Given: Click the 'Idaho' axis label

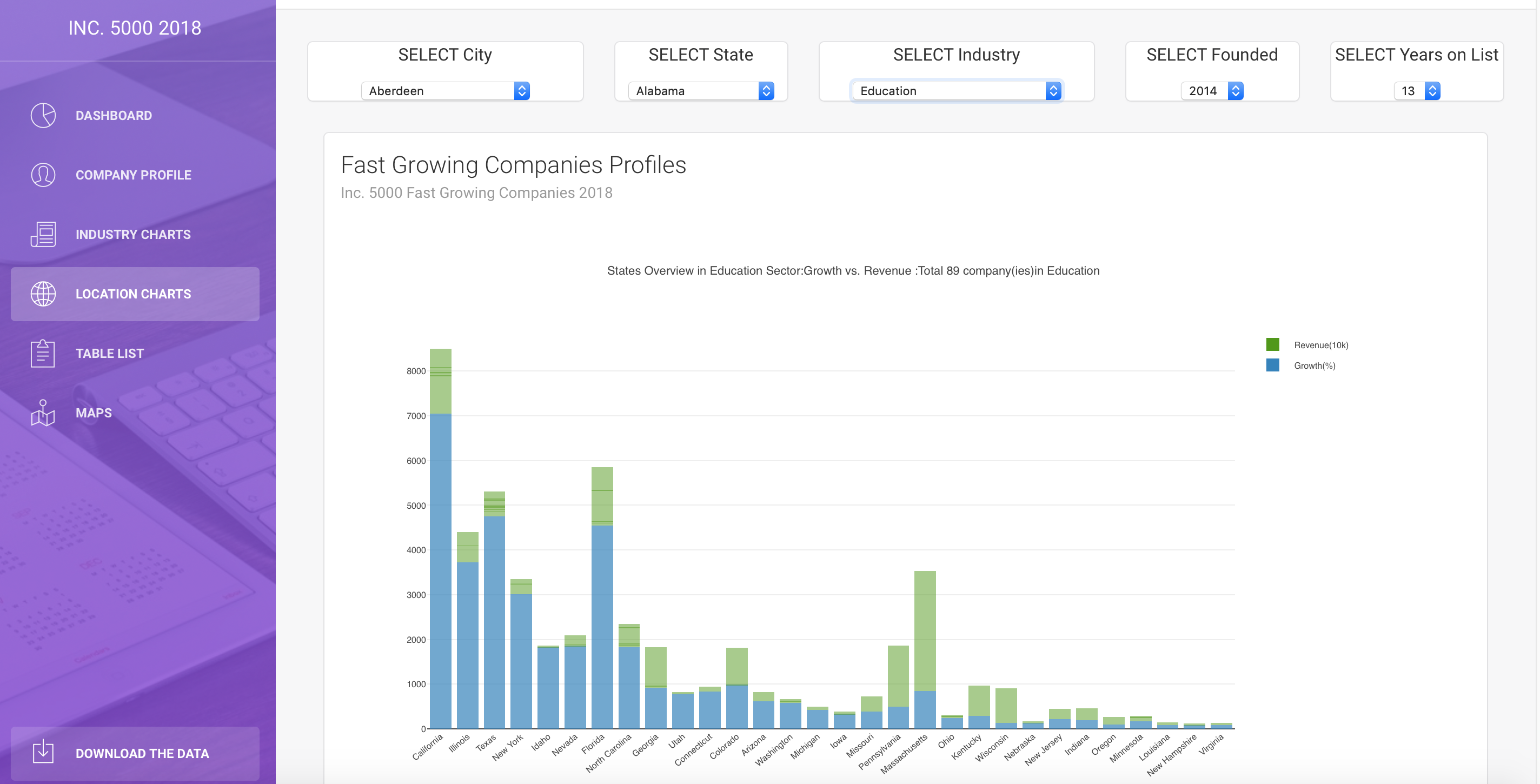Looking at the screenshot, I should pyautogui.click(x=541, y=742).
